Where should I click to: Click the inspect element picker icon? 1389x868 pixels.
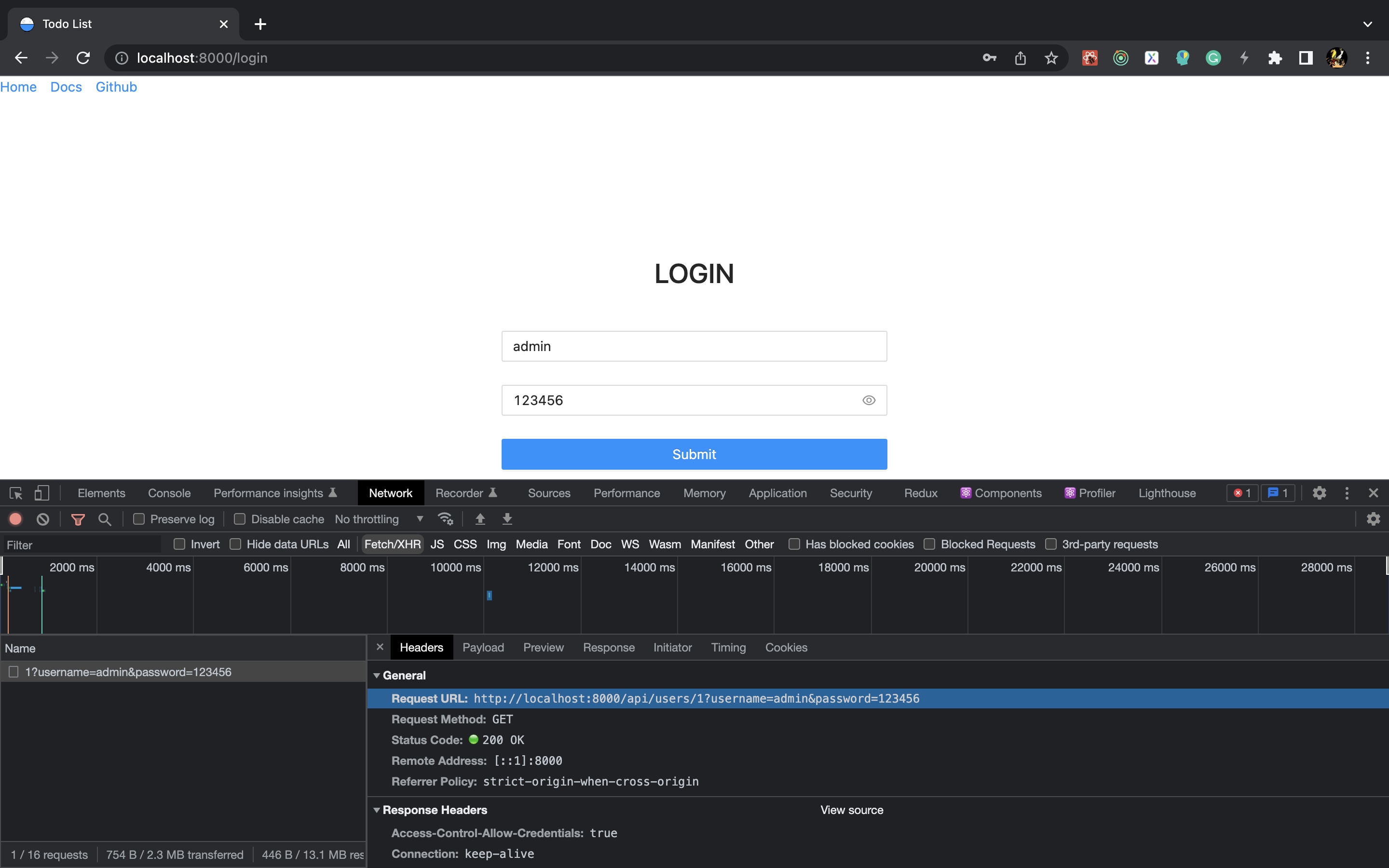[15, 493]
